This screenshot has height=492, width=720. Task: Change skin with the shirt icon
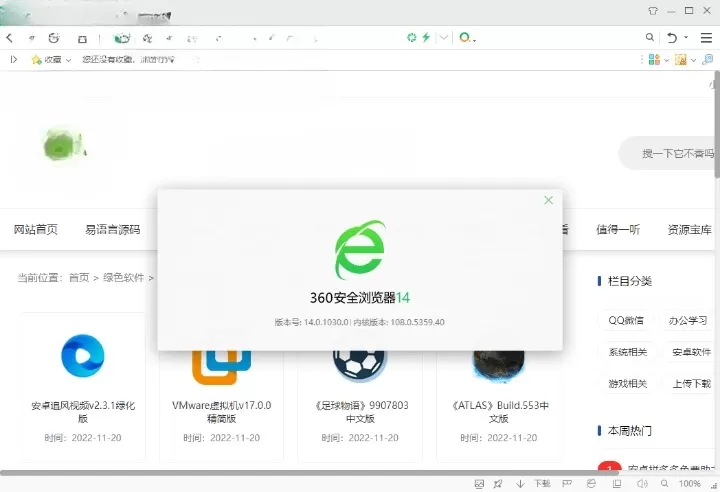(x=653, y=11)
